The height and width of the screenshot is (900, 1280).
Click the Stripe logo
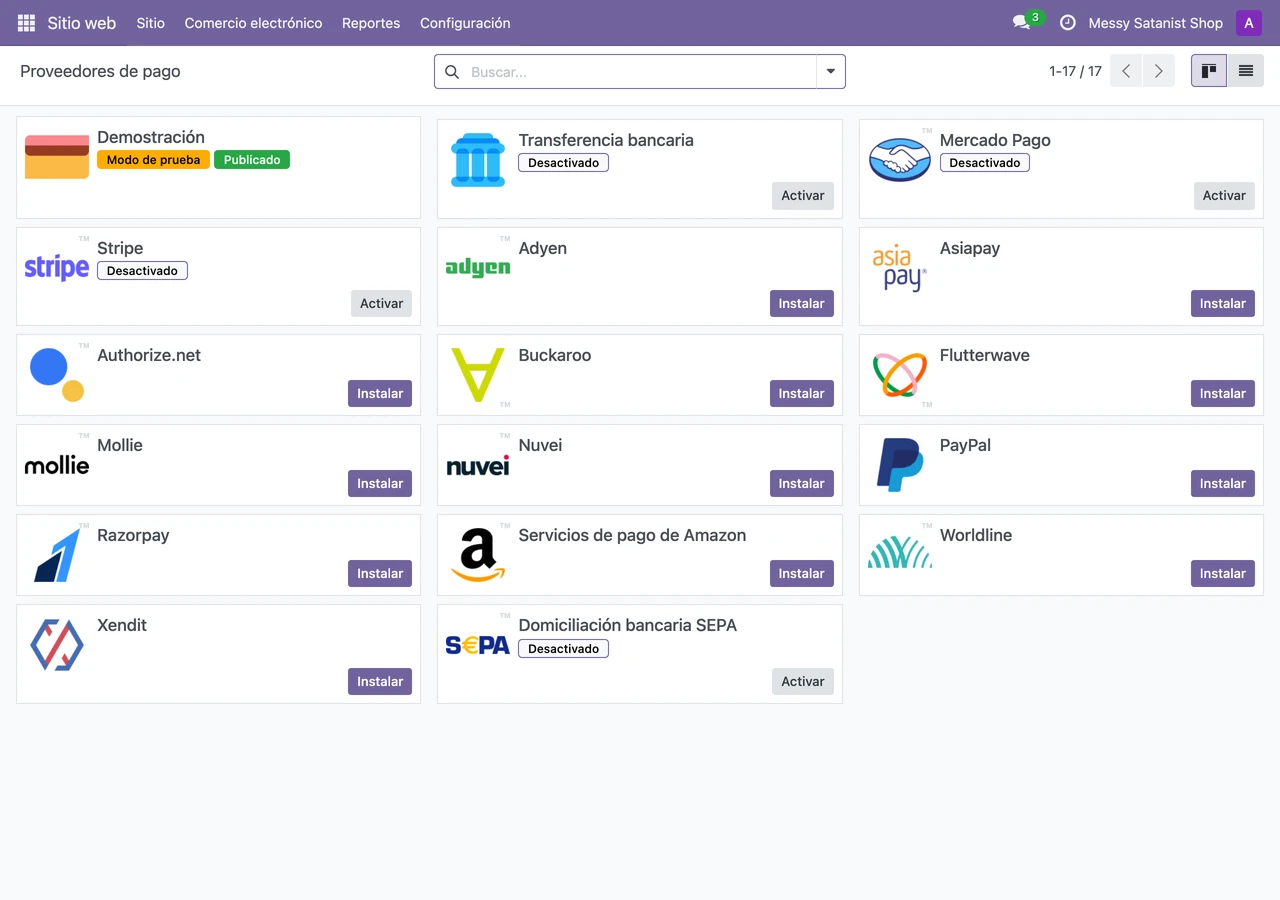(x=57, y=267)
